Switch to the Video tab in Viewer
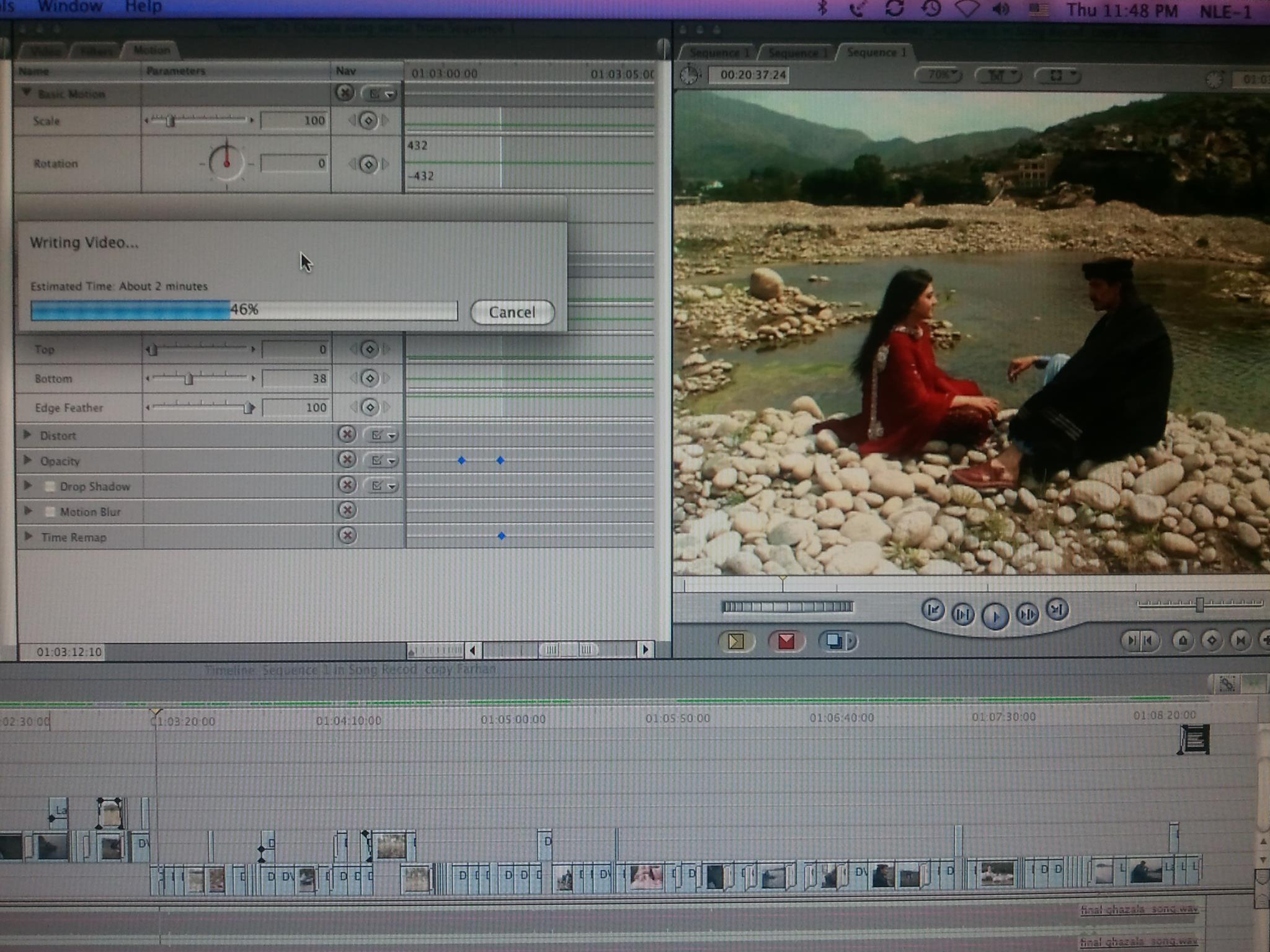The width and height of the screenshot is (1270, 952). point(46,51)
